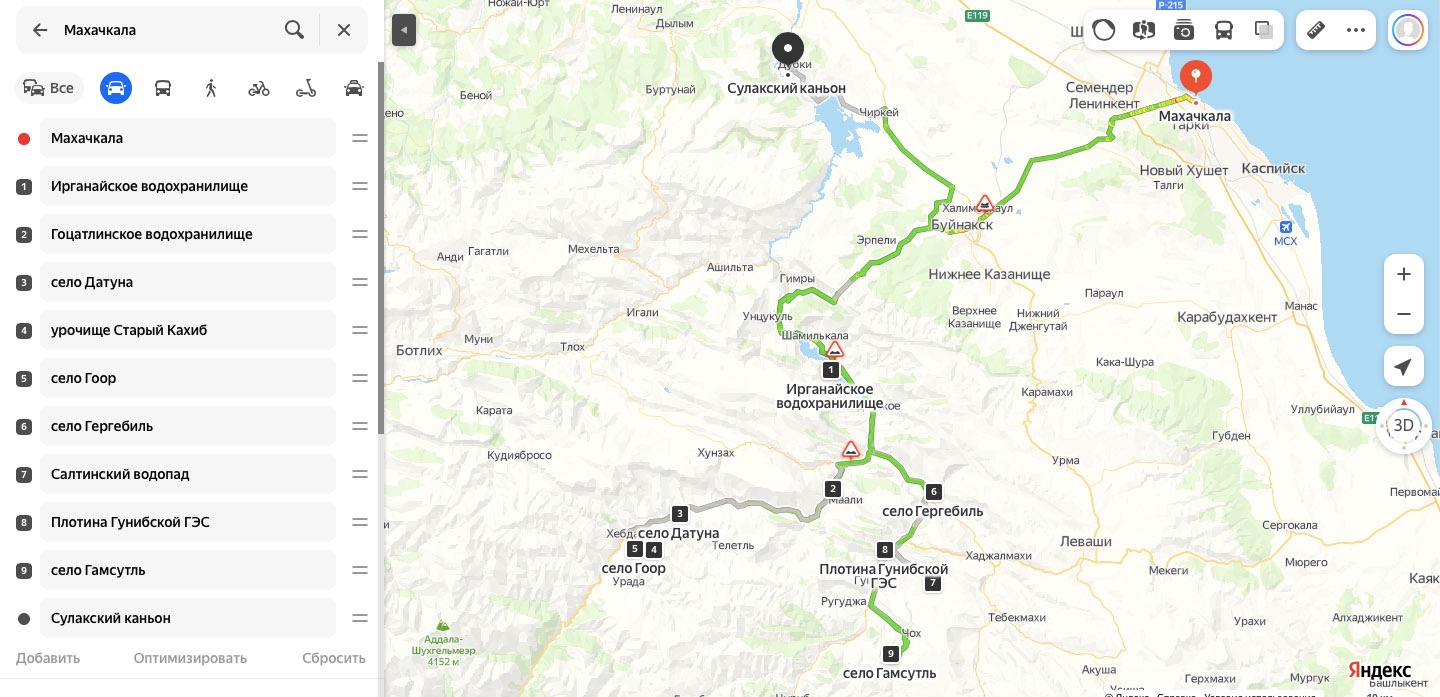
Task: Show moving public transport on the map
Action: pos(1224,30)
